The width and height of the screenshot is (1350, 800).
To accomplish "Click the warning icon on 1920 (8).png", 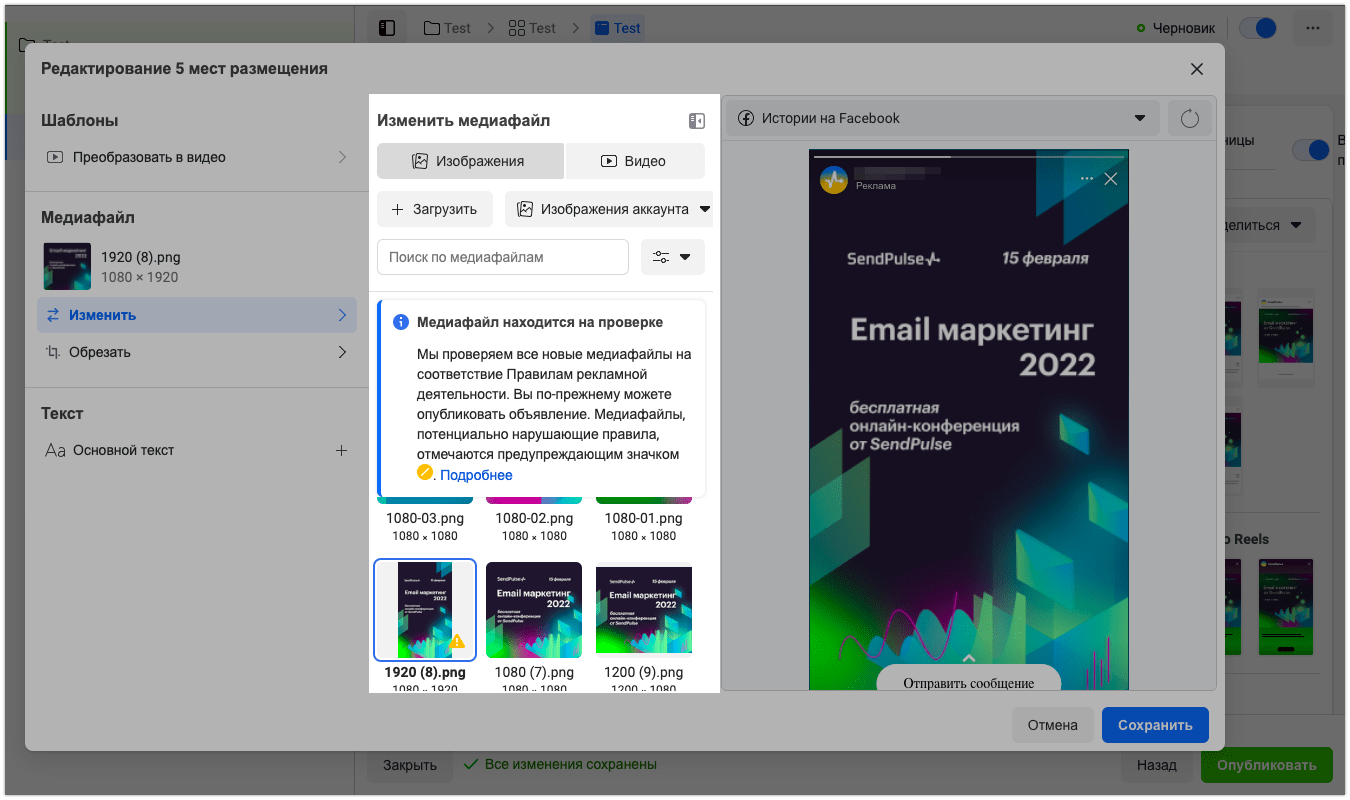I will coord(457,642).
